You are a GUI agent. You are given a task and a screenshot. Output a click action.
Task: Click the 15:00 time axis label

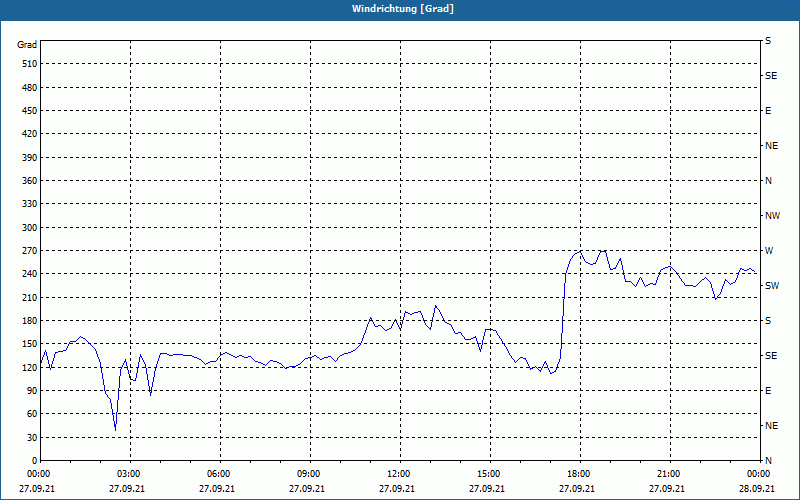pos(488,474)
